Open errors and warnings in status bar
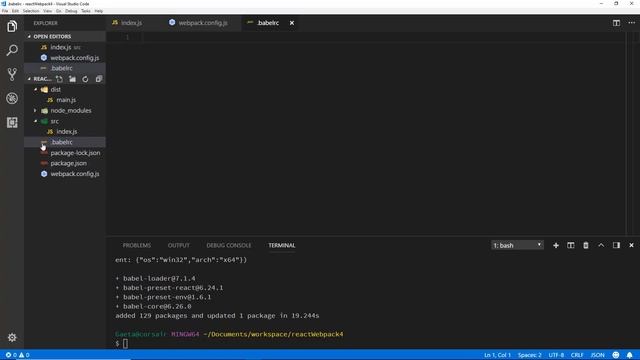The image size is (640, 360). point(17,355)
